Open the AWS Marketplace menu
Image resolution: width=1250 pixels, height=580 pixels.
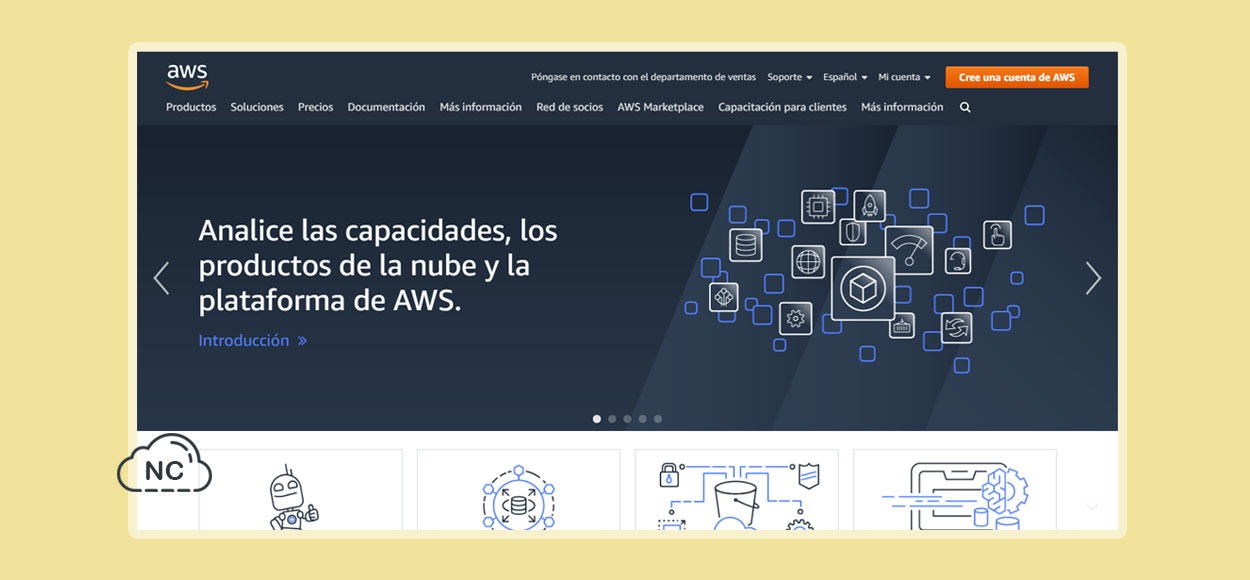click(x=661, y=107)
